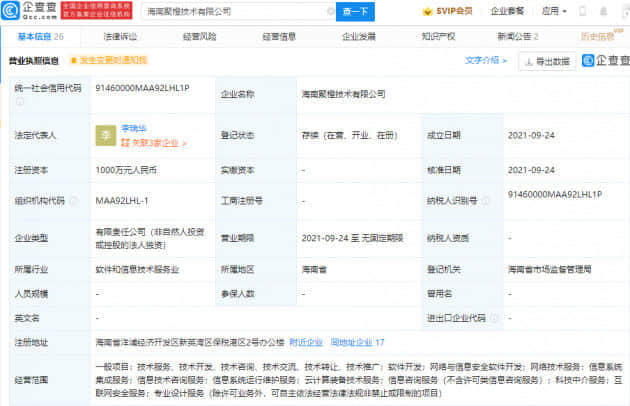Click the 参保人数 label

237,294
